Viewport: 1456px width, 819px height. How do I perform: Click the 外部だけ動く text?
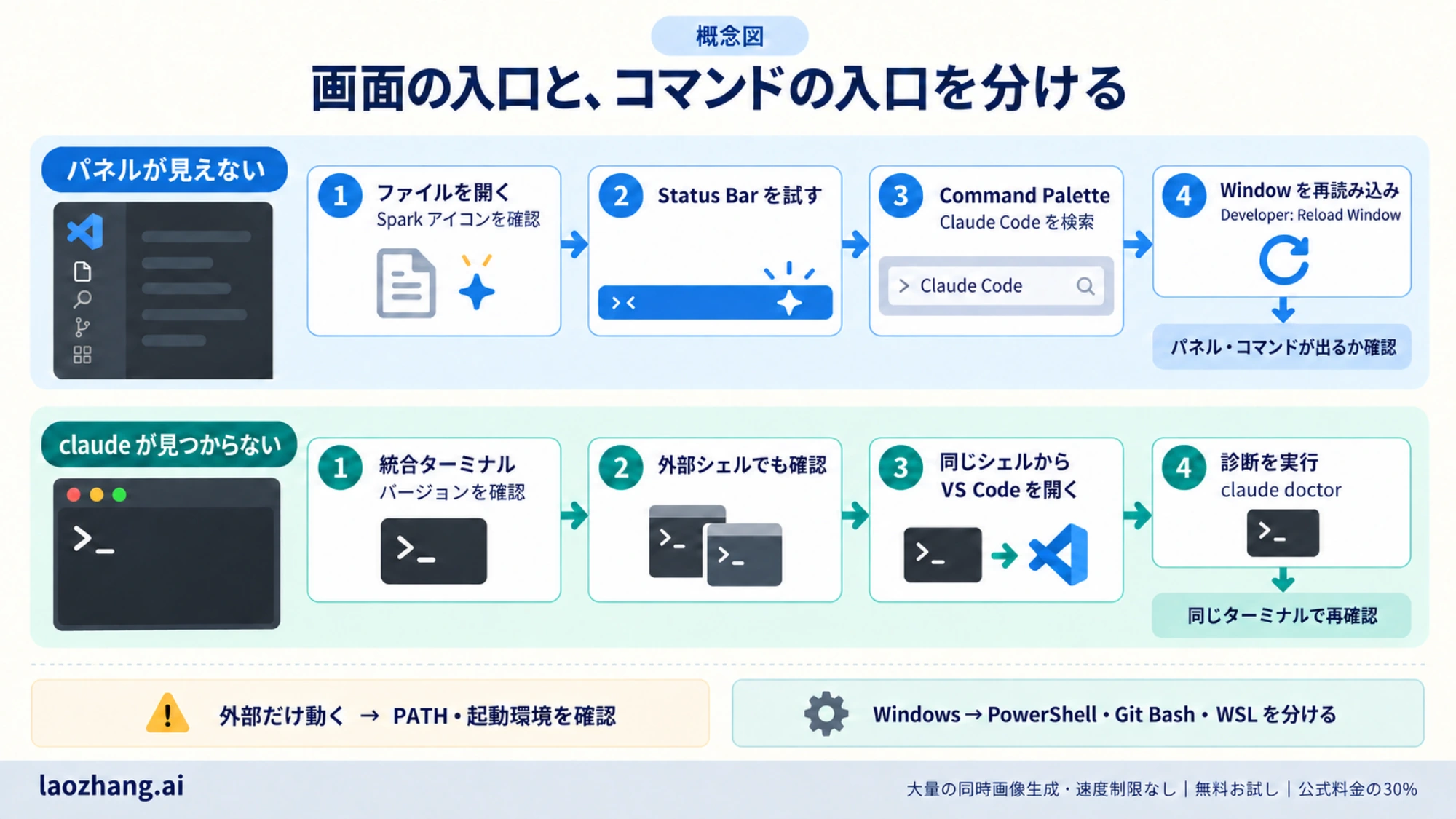point(281,716)
